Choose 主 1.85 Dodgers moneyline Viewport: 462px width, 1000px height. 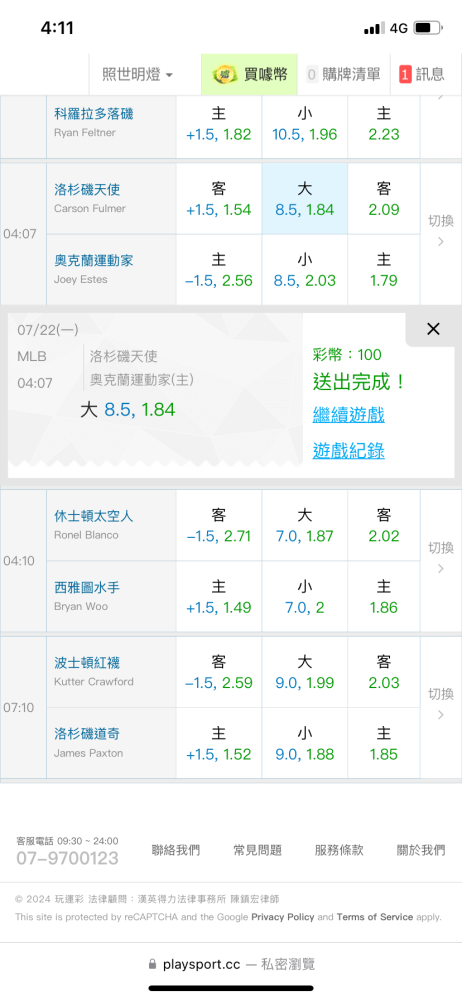[x=384, y=744]
